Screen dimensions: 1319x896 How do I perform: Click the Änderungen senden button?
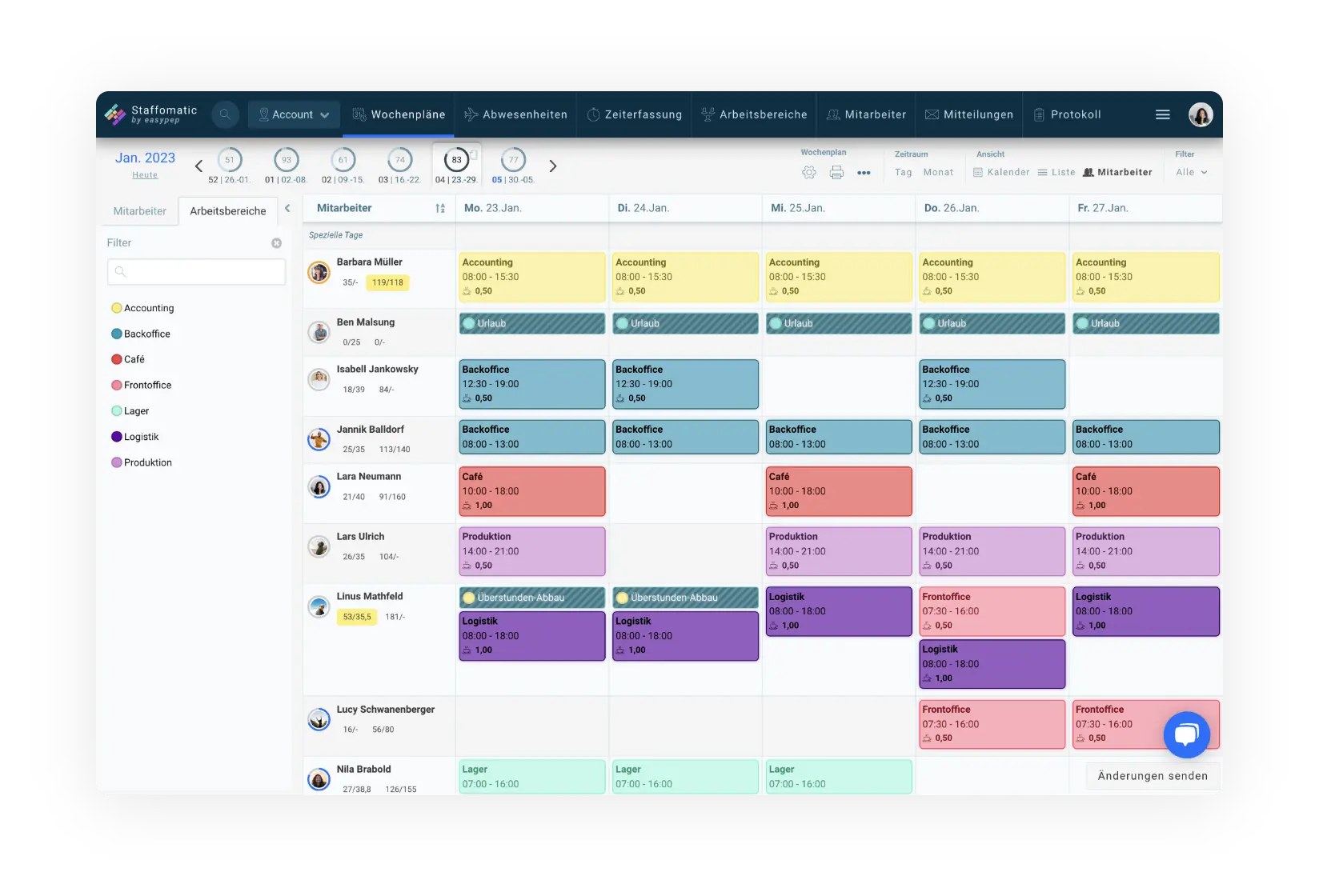(x=1151, y=775)
